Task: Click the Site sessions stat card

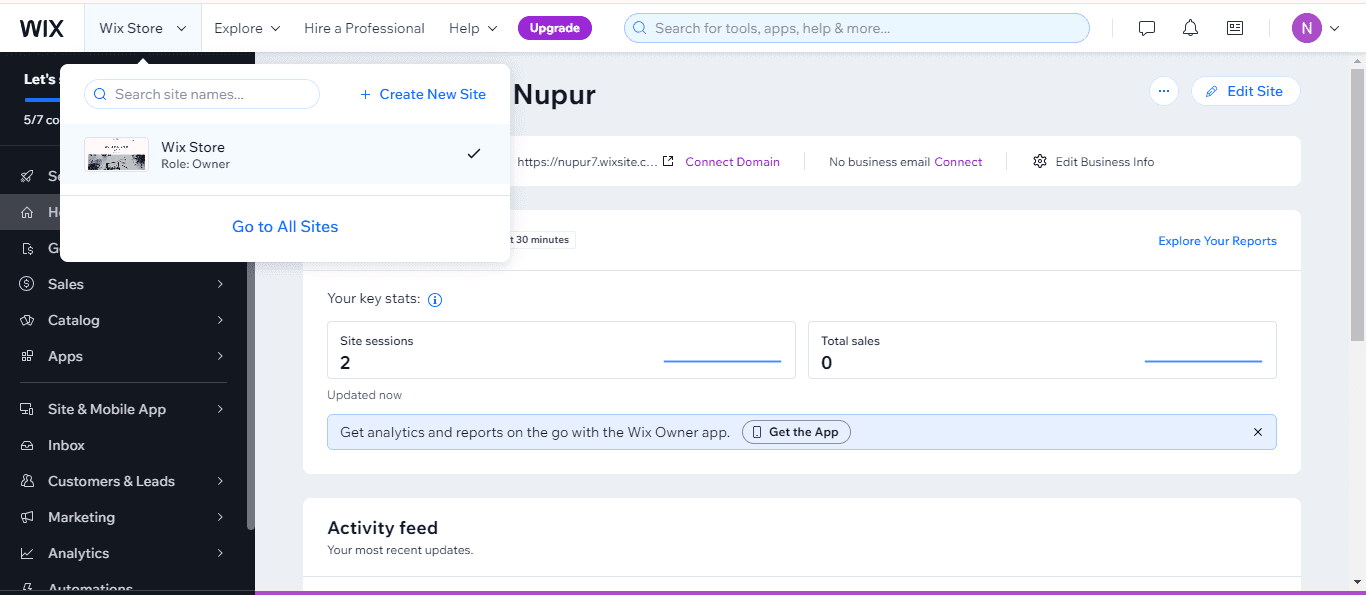Action: [x=561, y=350]
